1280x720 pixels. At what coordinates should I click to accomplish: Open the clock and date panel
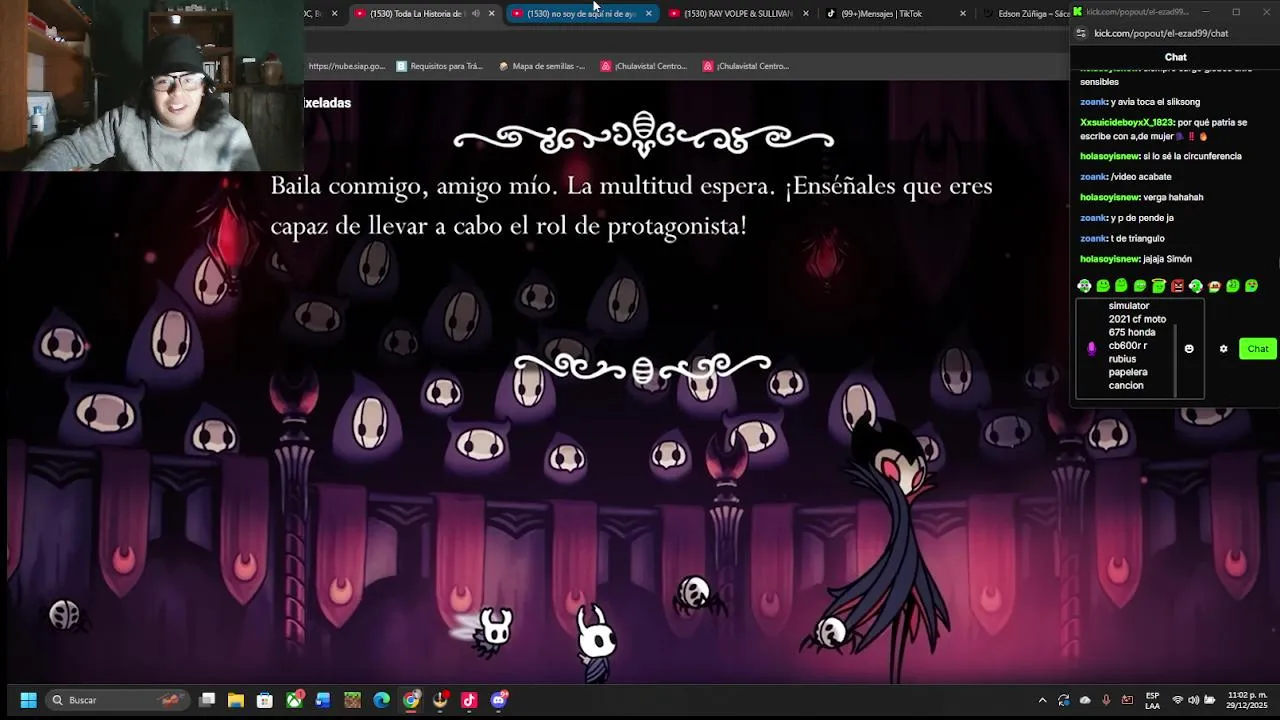tap(1247, 700)
